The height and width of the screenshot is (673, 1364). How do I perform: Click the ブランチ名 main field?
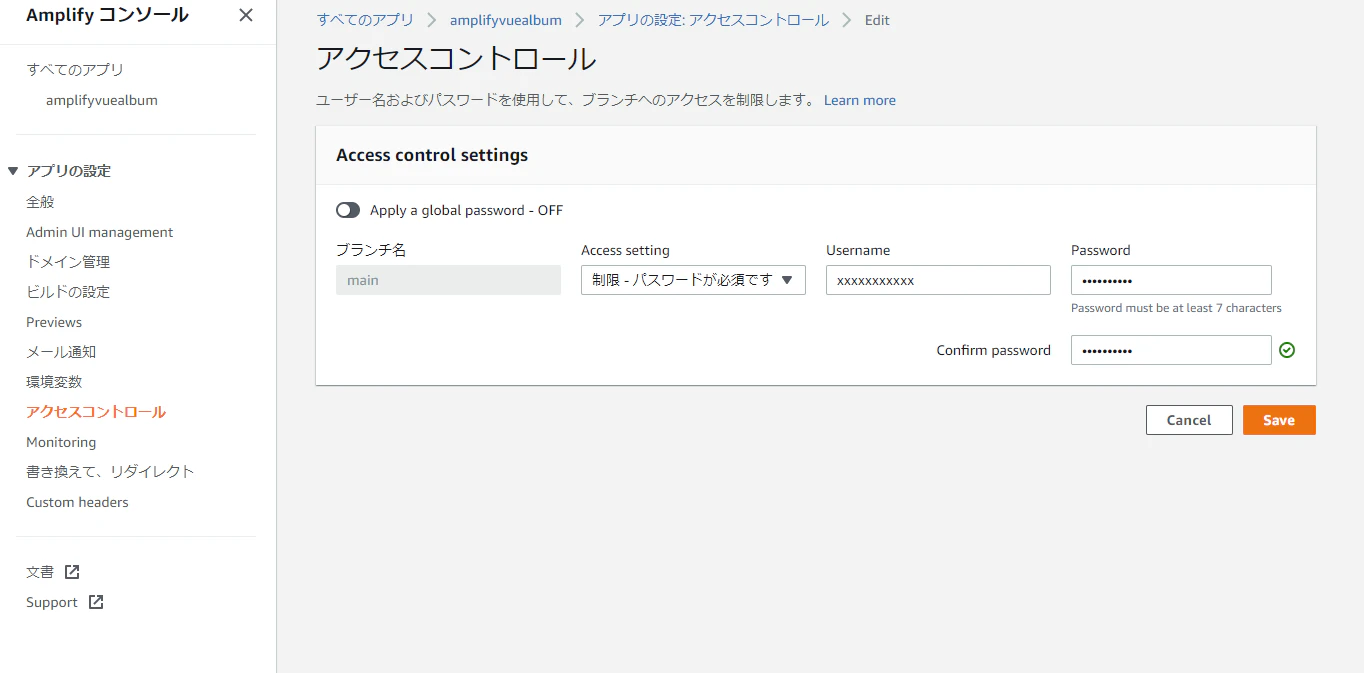tap(448, 280)
